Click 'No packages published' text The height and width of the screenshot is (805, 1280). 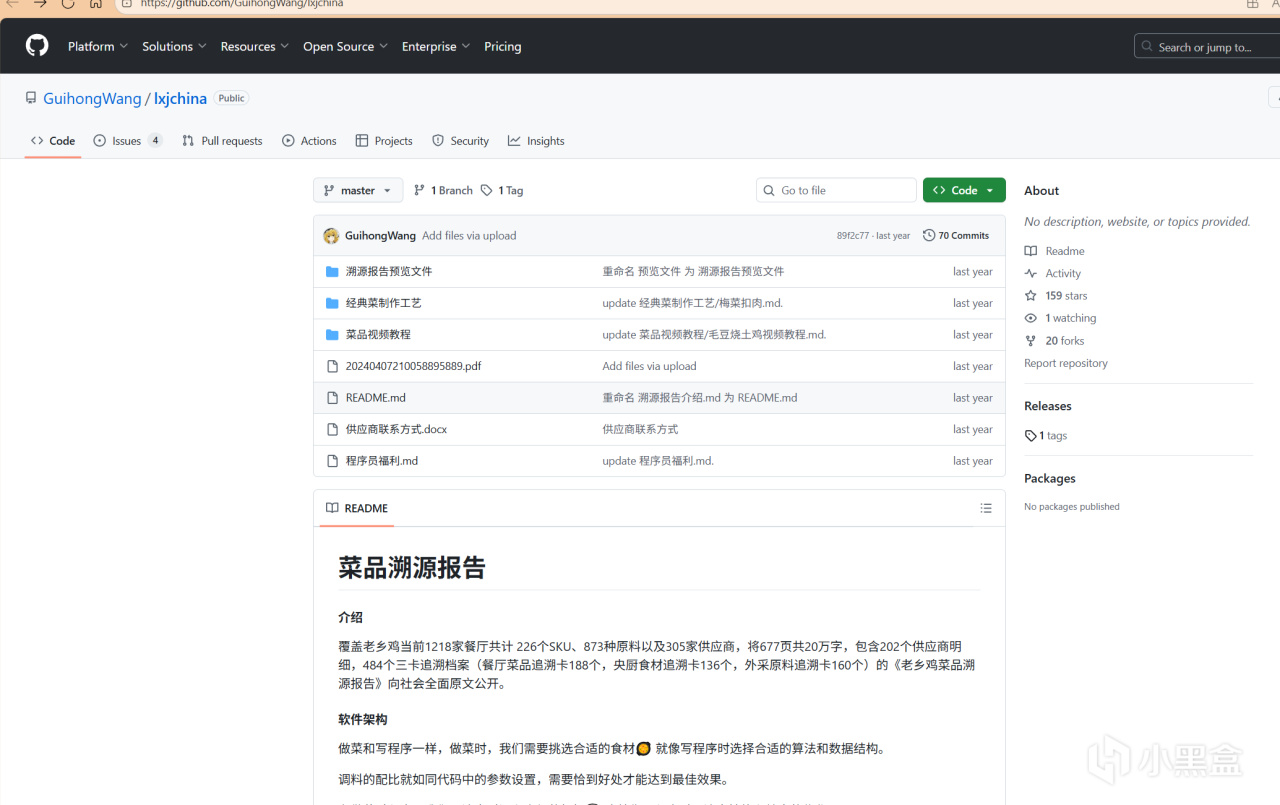coord(1072,507)
